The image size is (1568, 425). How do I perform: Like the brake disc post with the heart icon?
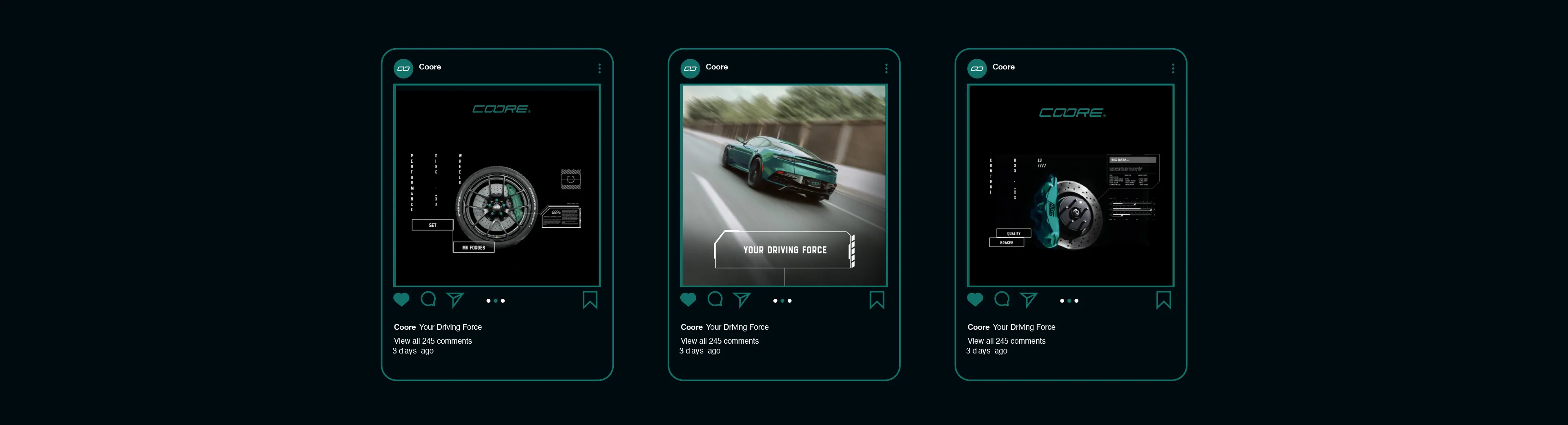pyautogui.click(x=975, y=300)
